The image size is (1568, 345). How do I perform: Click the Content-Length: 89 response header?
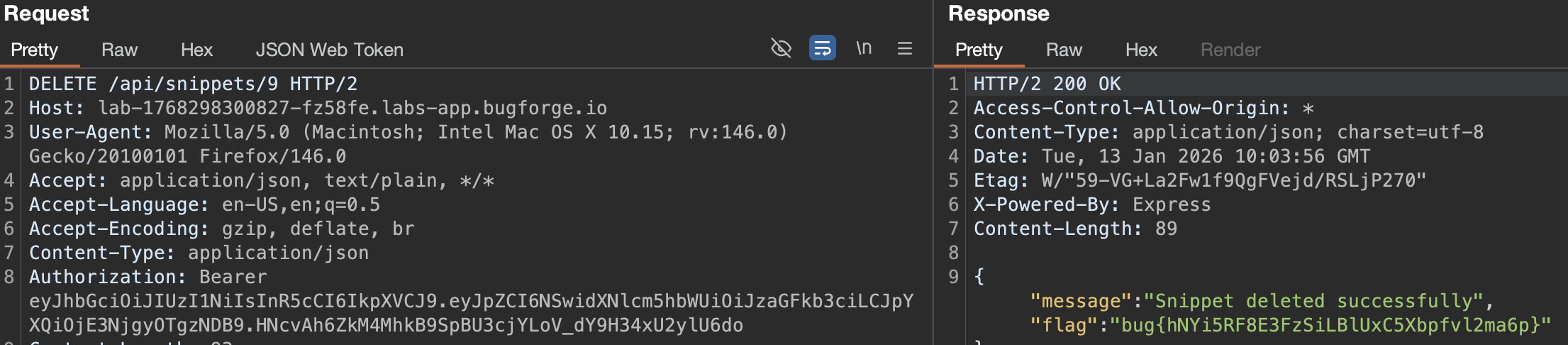[x=1075, y=229]
